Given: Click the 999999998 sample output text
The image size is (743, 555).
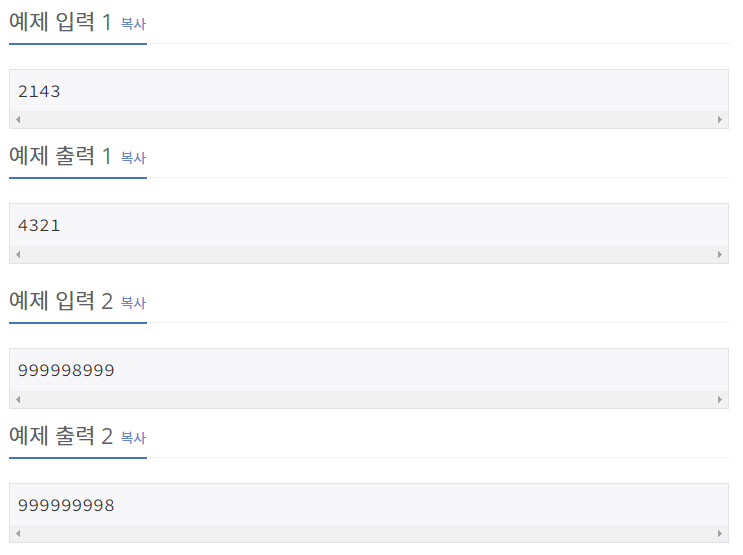Looking at the screenshot, I should [x=66, y=505].
